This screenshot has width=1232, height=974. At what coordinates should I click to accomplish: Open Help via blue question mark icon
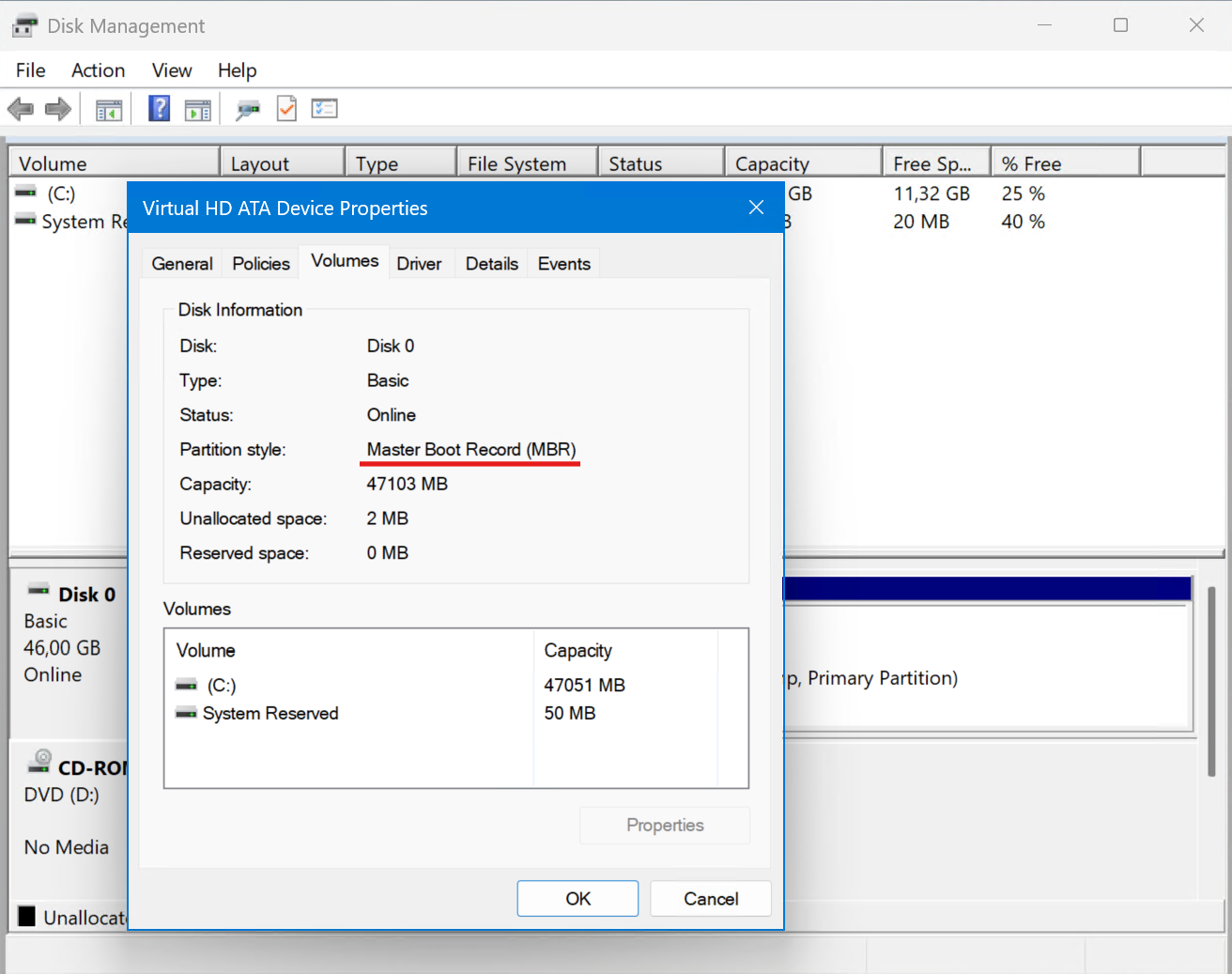(160, 109)
